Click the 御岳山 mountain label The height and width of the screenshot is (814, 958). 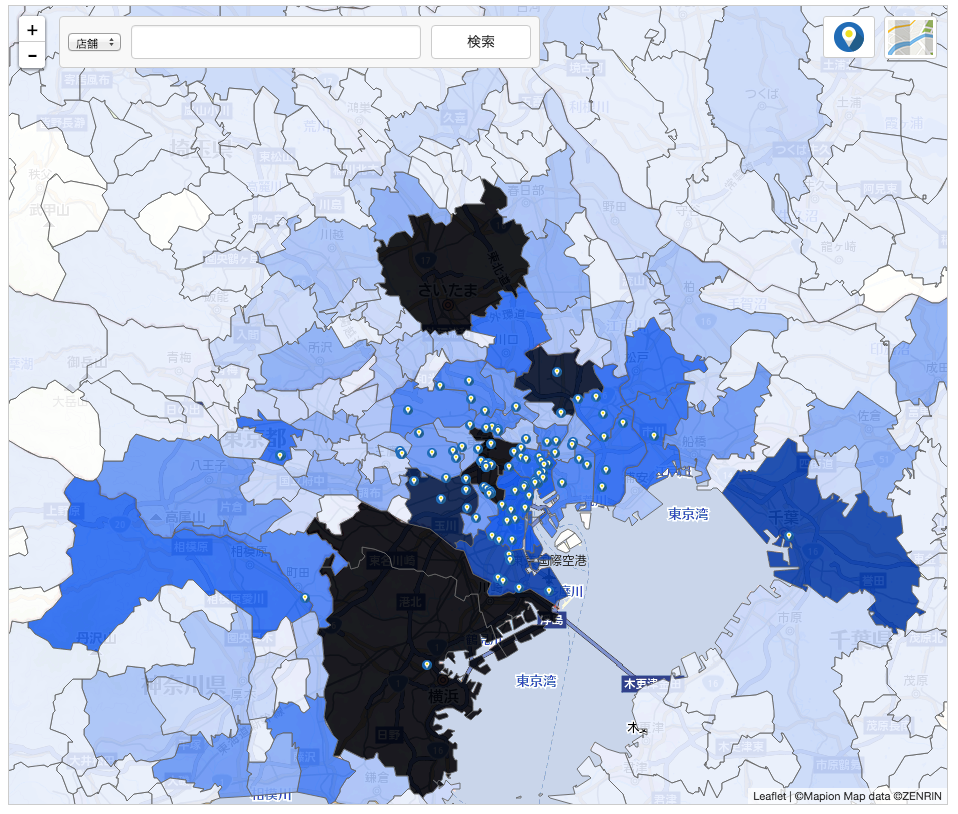point(87,362)
